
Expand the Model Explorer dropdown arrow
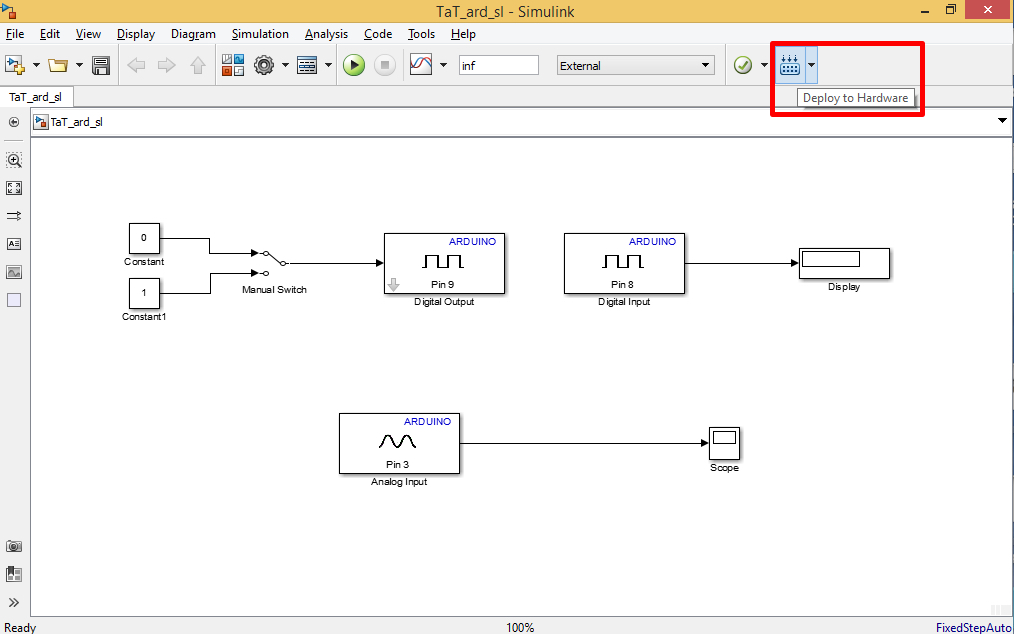coord(329,65)
